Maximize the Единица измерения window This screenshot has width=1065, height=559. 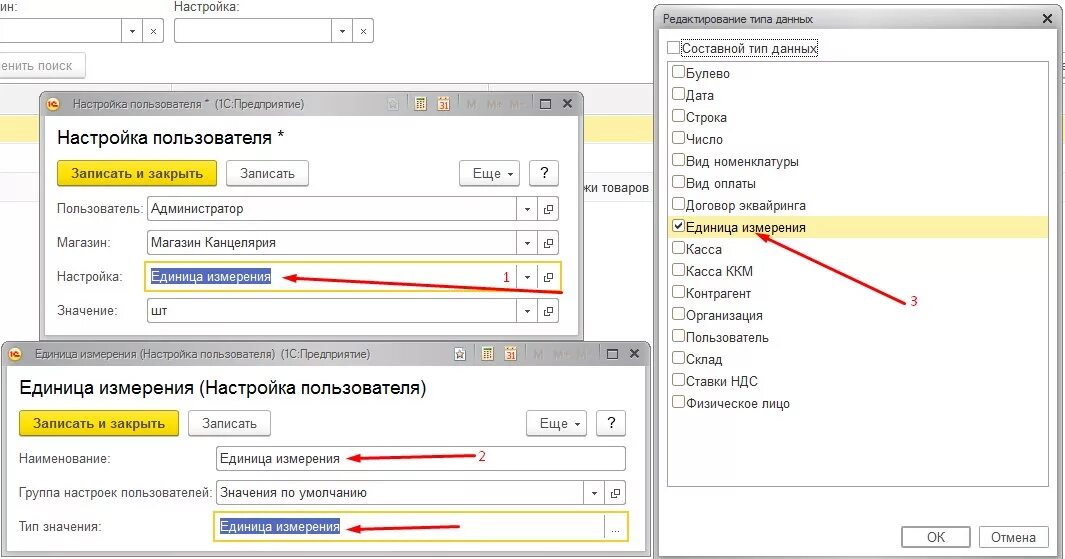[x=612, y=354]
